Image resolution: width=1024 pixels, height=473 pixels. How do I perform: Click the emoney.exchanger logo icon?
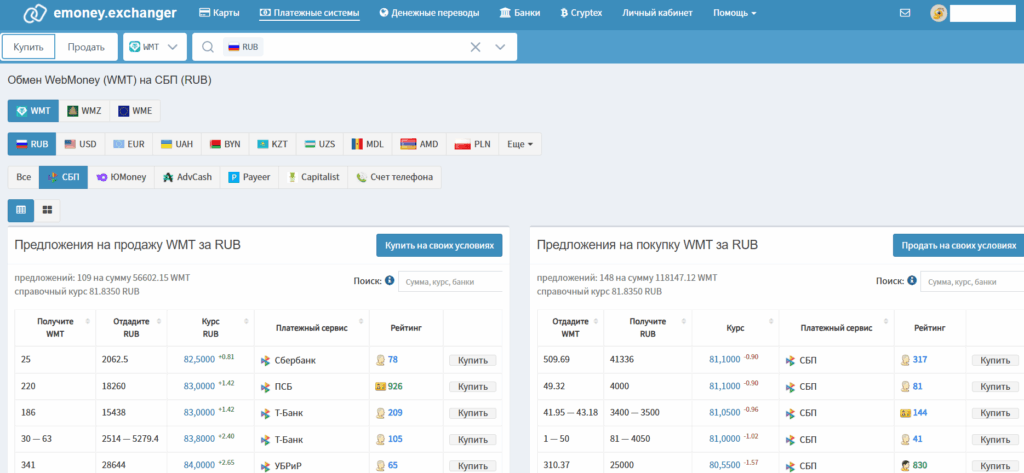(x=35, y=13)
